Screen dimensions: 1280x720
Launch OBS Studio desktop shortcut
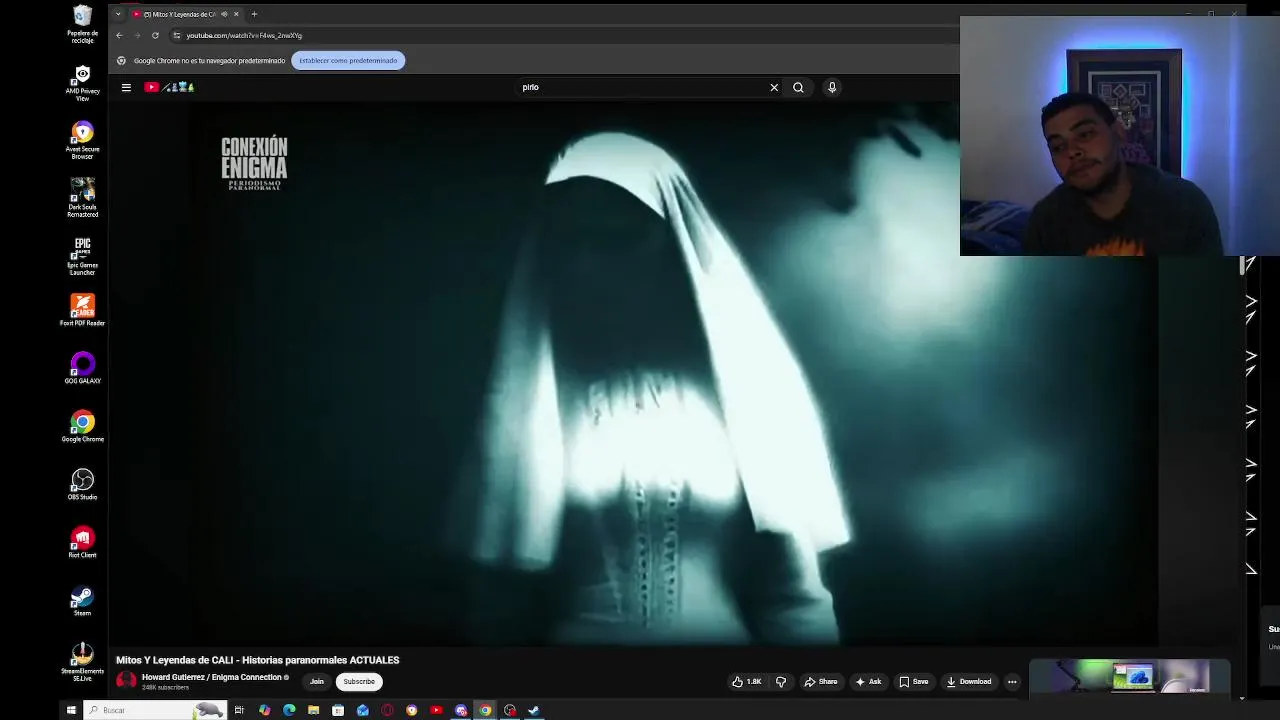[82, 485]
